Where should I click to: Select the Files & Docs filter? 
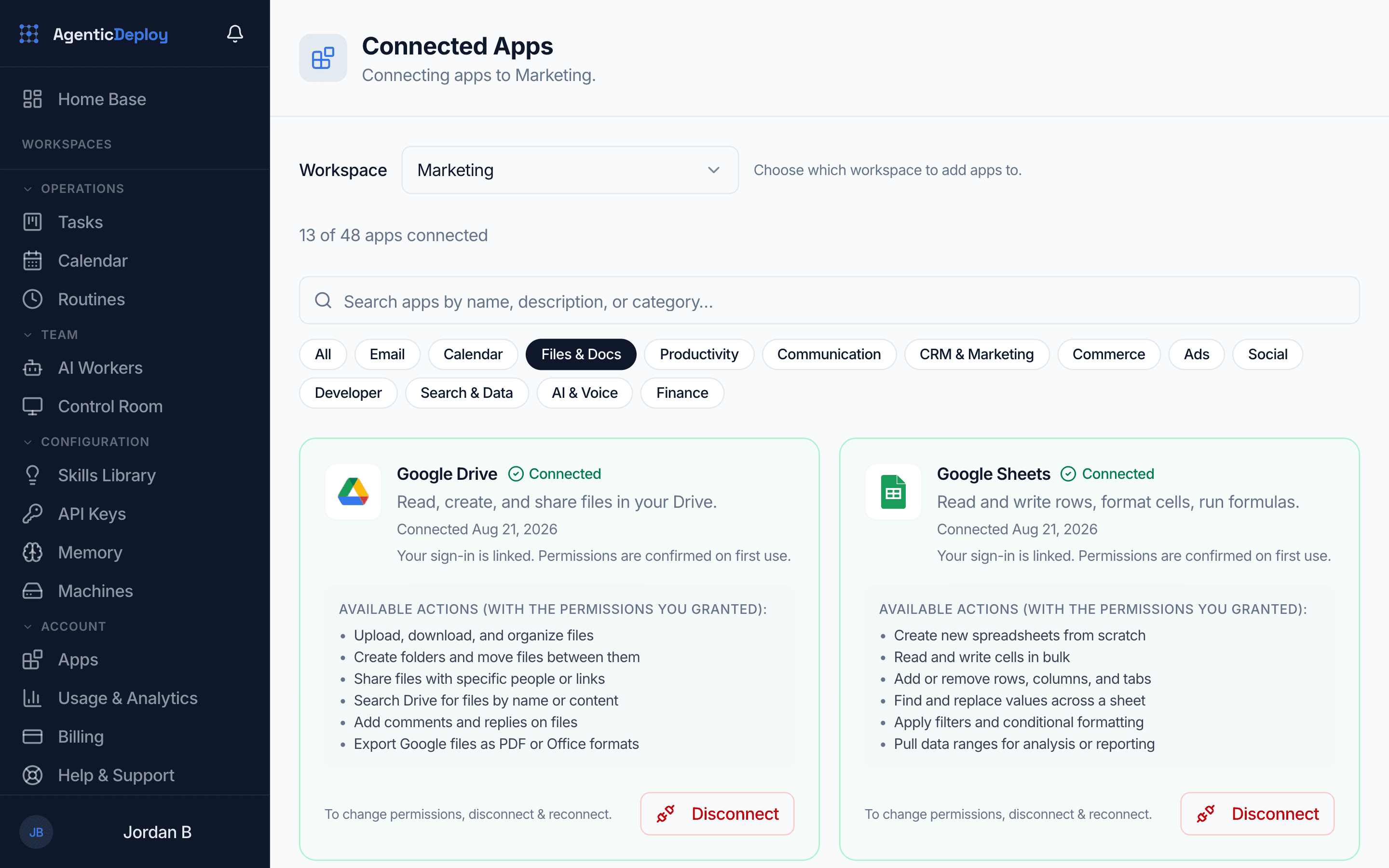point(581,354)
